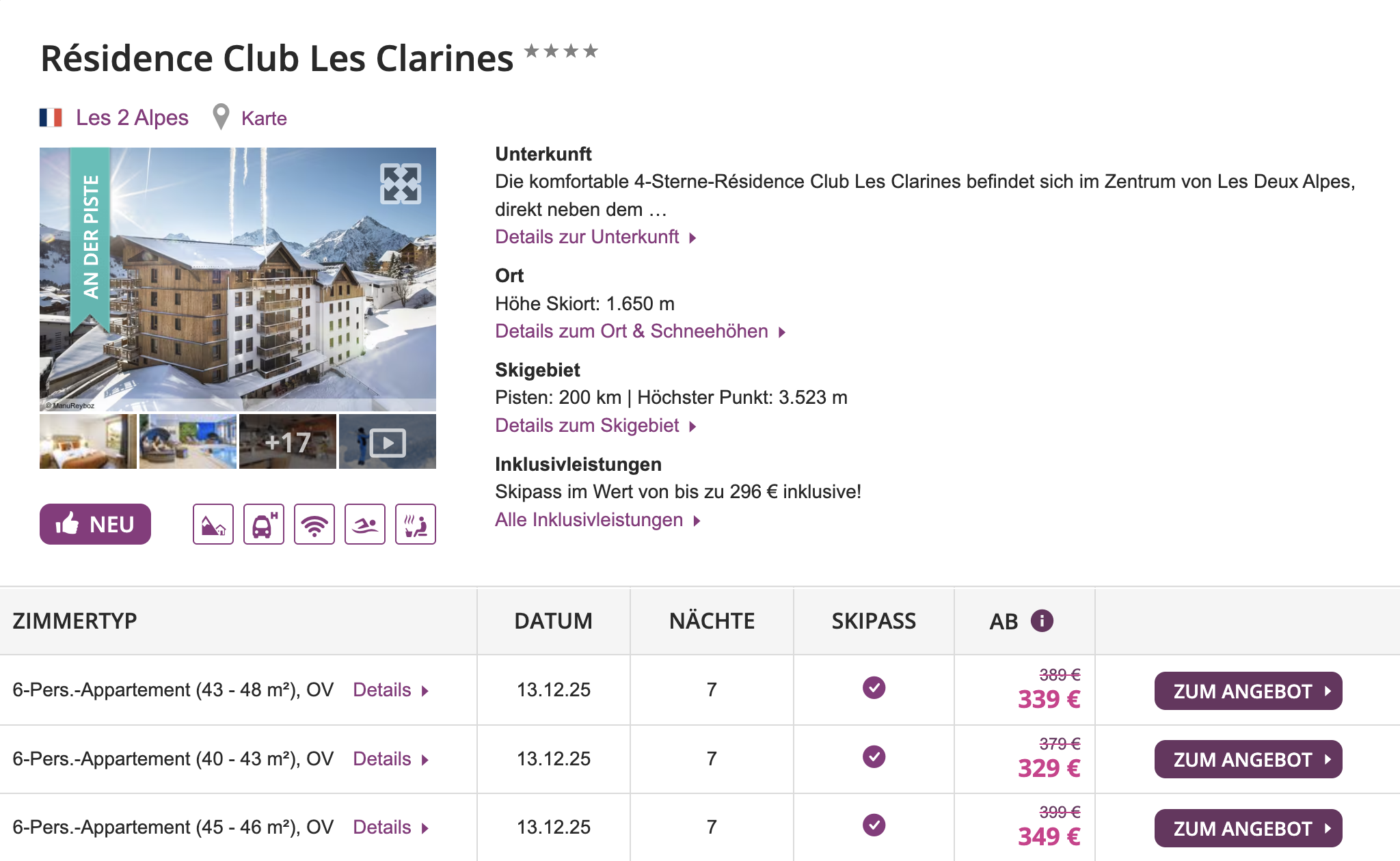This screenshot has height=861, width=1400.
Task: Expand Details for the 45 - 46 m² apartment
Action: 390,828
